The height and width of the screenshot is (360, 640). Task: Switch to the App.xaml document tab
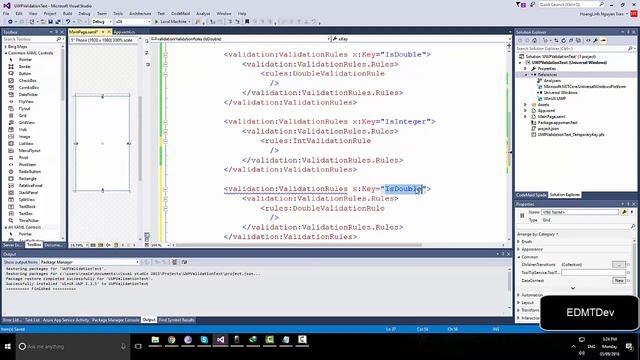point(124,32)
